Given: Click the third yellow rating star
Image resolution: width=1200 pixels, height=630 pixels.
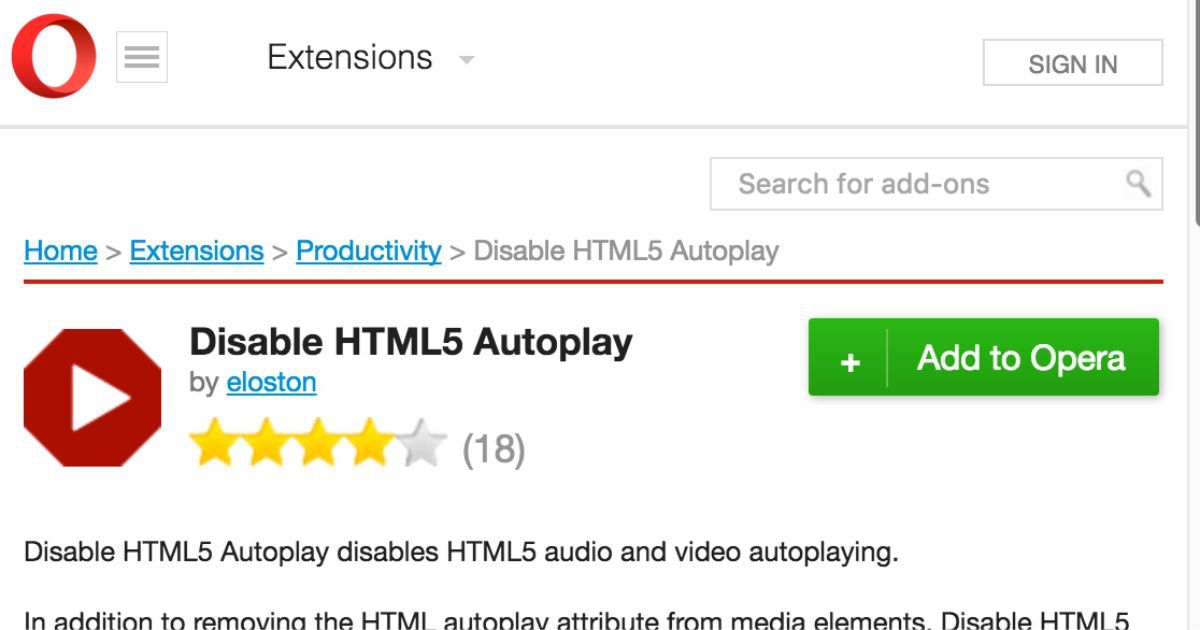Looking at the screenshot, I should point(318,444).
